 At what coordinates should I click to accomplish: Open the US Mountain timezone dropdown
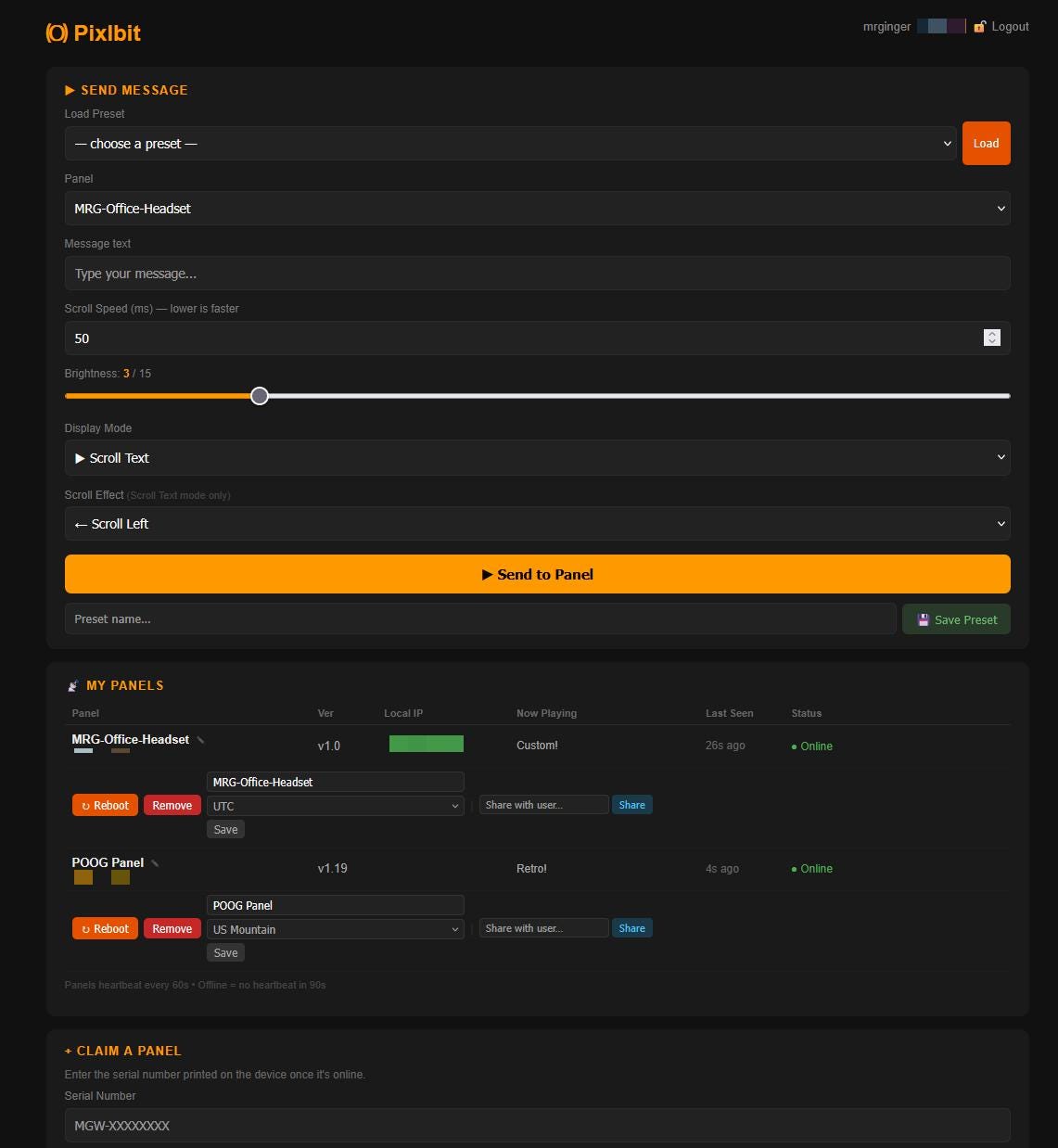point(335,929)
